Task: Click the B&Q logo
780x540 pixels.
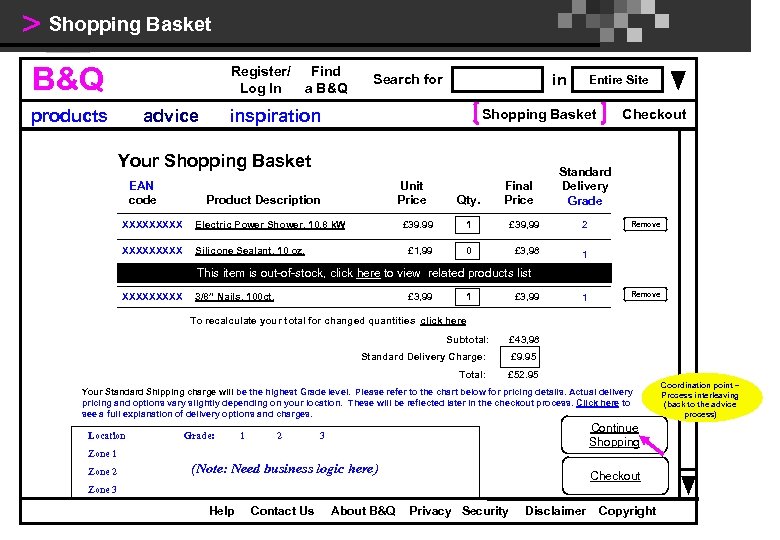Action: click(68, 79)
